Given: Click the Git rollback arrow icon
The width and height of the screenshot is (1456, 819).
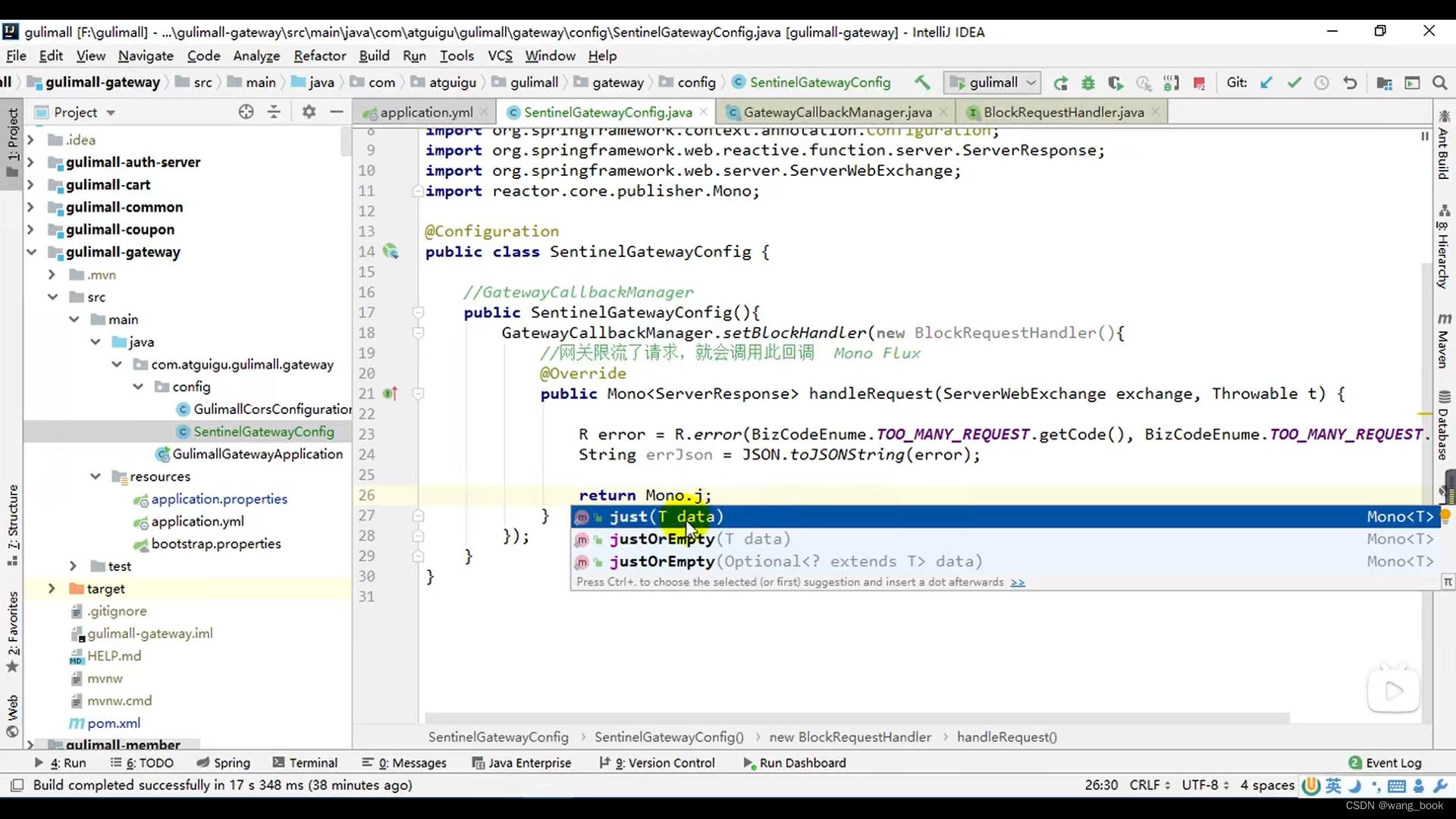Looking at the screenshot, I should pyautogui.click(x=1350, y=83).
